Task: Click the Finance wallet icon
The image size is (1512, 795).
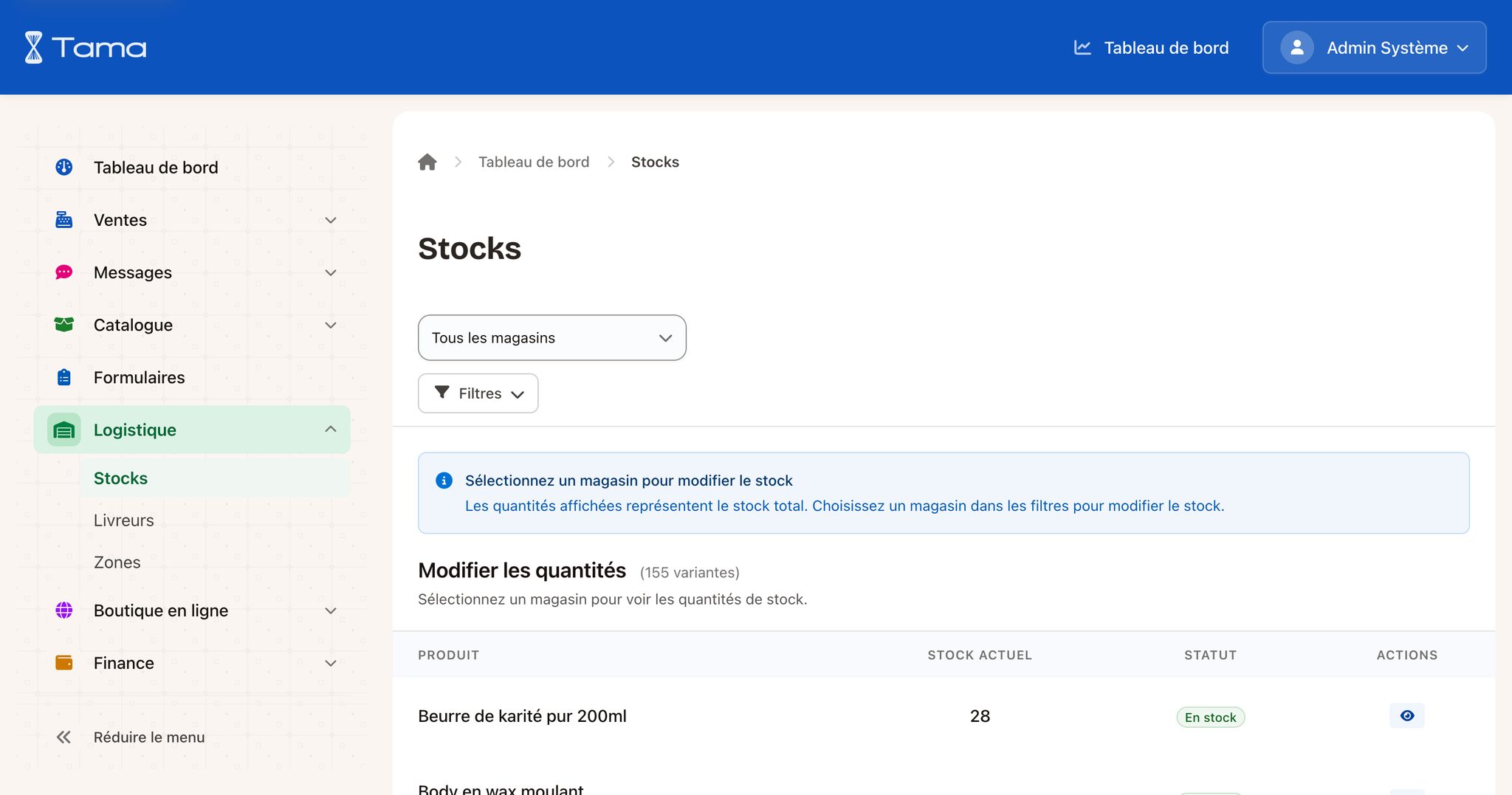Action: [64, 662]
